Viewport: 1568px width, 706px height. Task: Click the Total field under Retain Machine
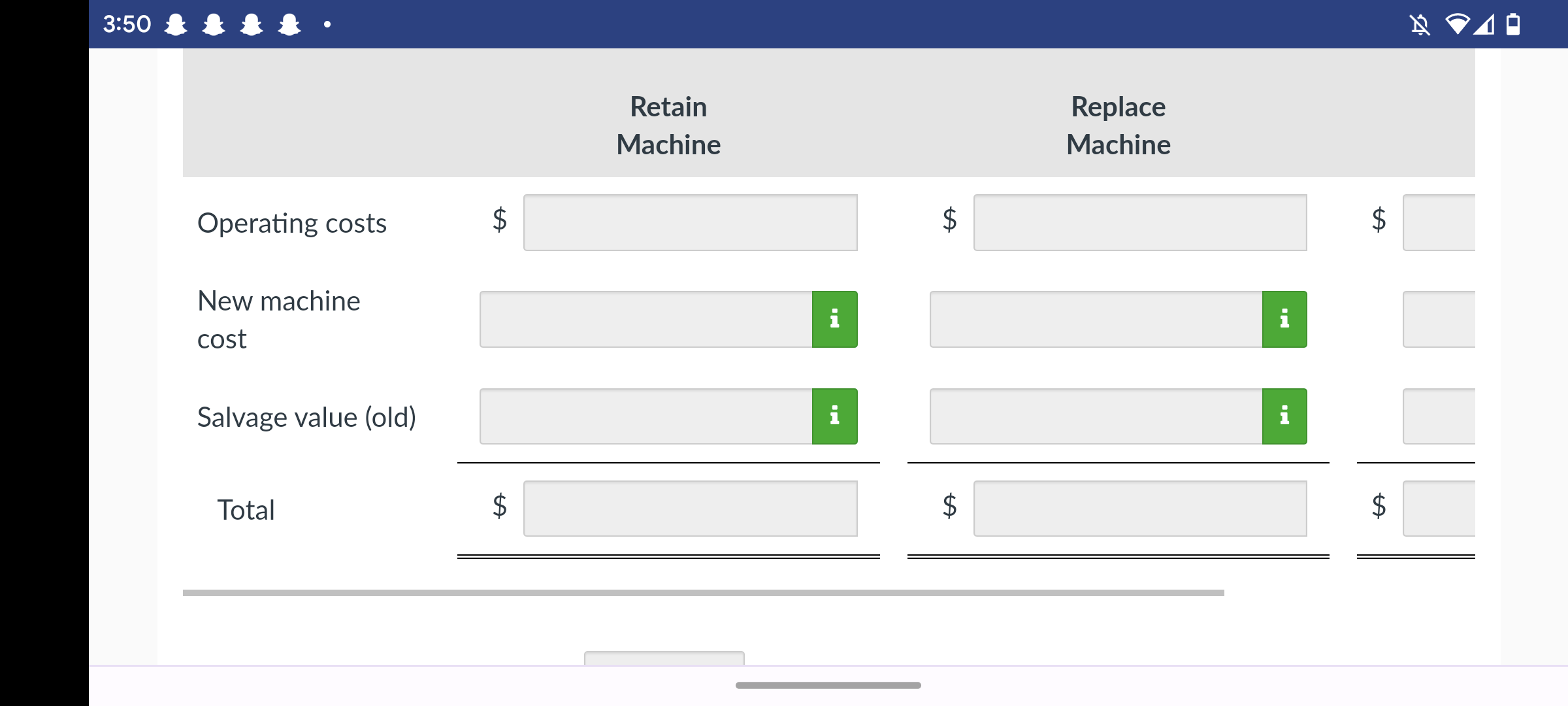[689, 509]
